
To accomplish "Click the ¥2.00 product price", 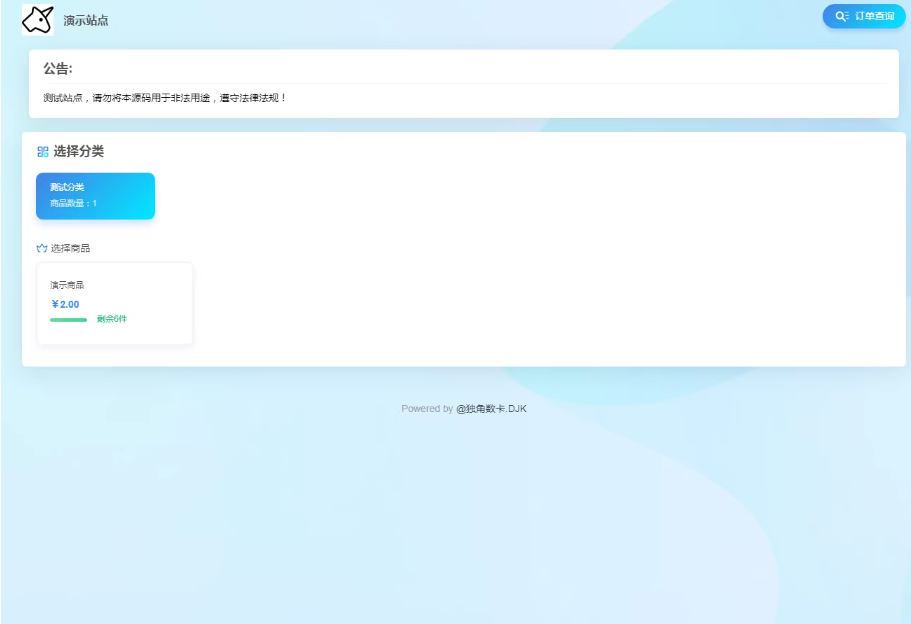I will click(66, 304).
